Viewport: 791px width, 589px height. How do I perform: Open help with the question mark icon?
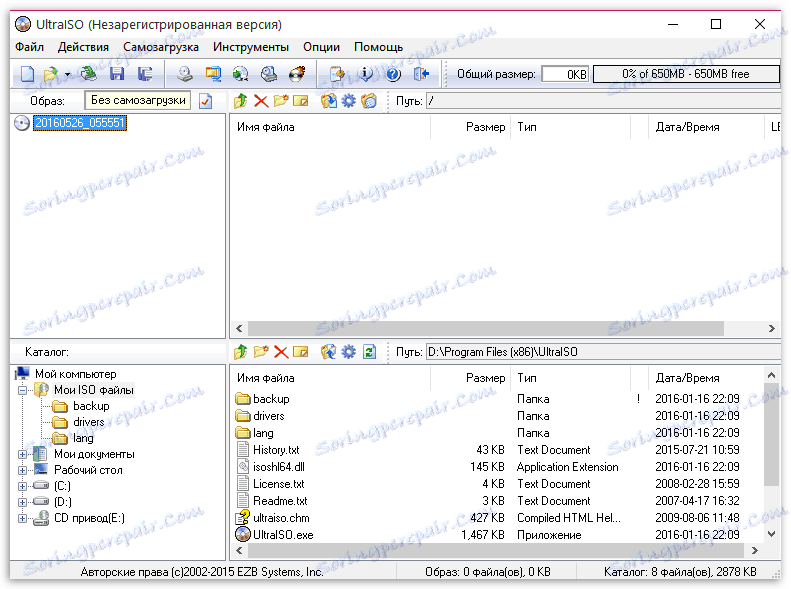[393, 74]
